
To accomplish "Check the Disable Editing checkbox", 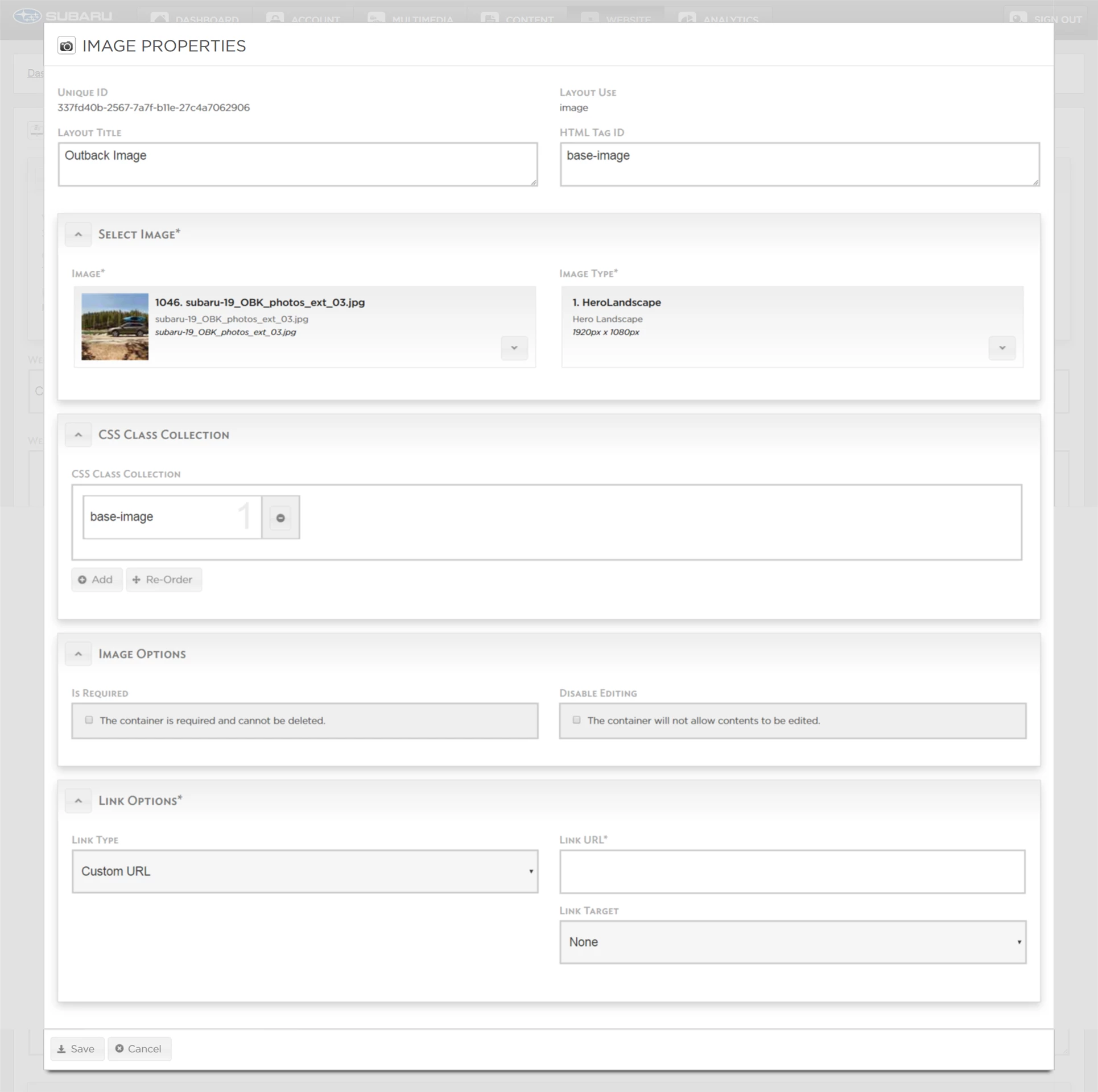I will click(x=577, y=720).
